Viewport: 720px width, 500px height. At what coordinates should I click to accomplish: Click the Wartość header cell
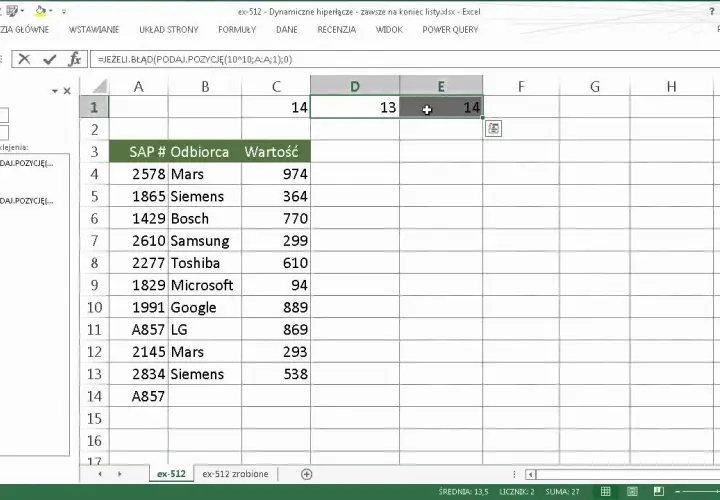pos(276,152)
